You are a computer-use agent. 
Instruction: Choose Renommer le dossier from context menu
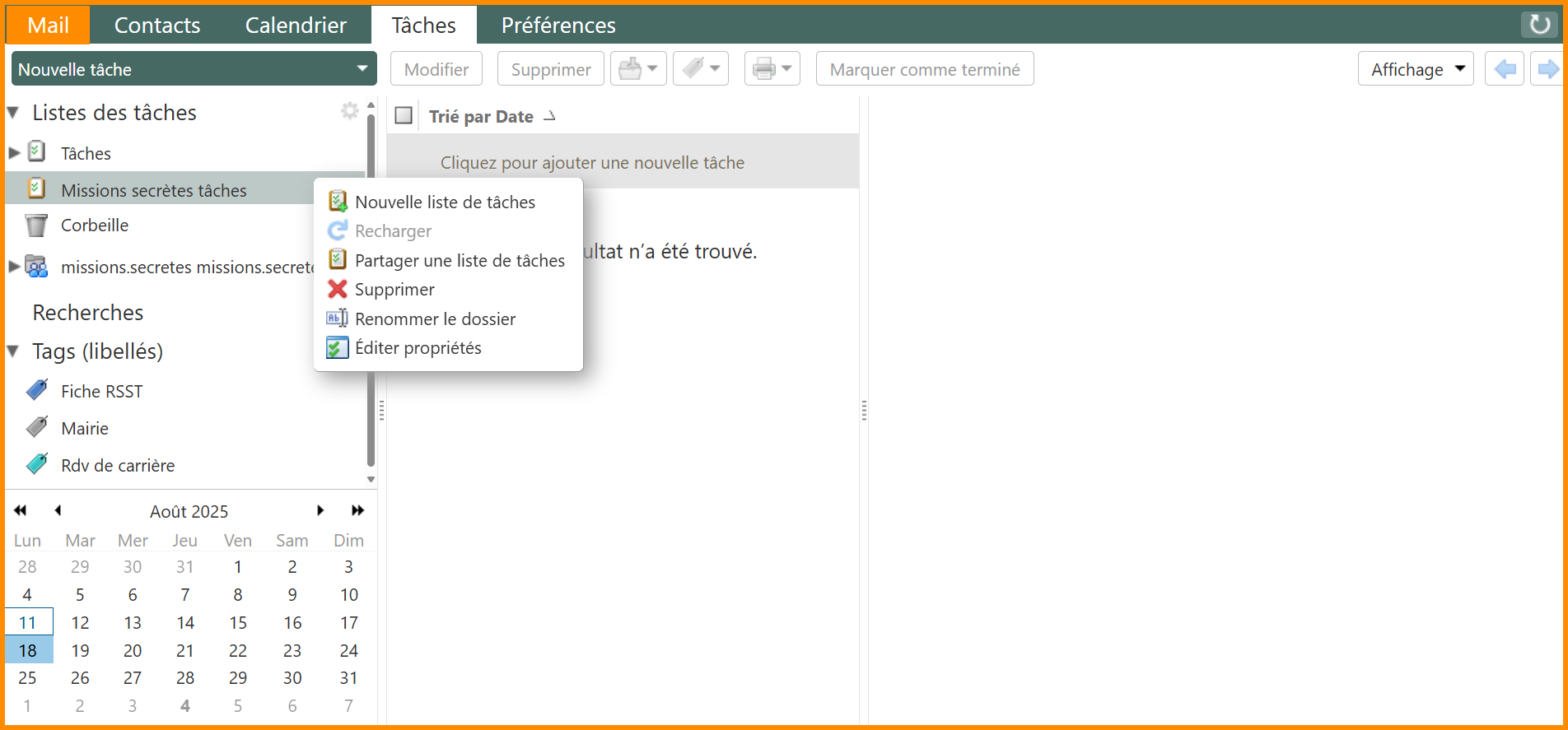tap(435, 319)
